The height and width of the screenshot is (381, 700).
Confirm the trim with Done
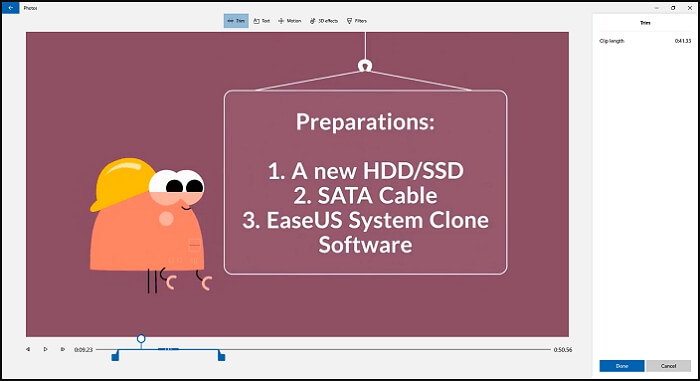click(x=622, y=366)
